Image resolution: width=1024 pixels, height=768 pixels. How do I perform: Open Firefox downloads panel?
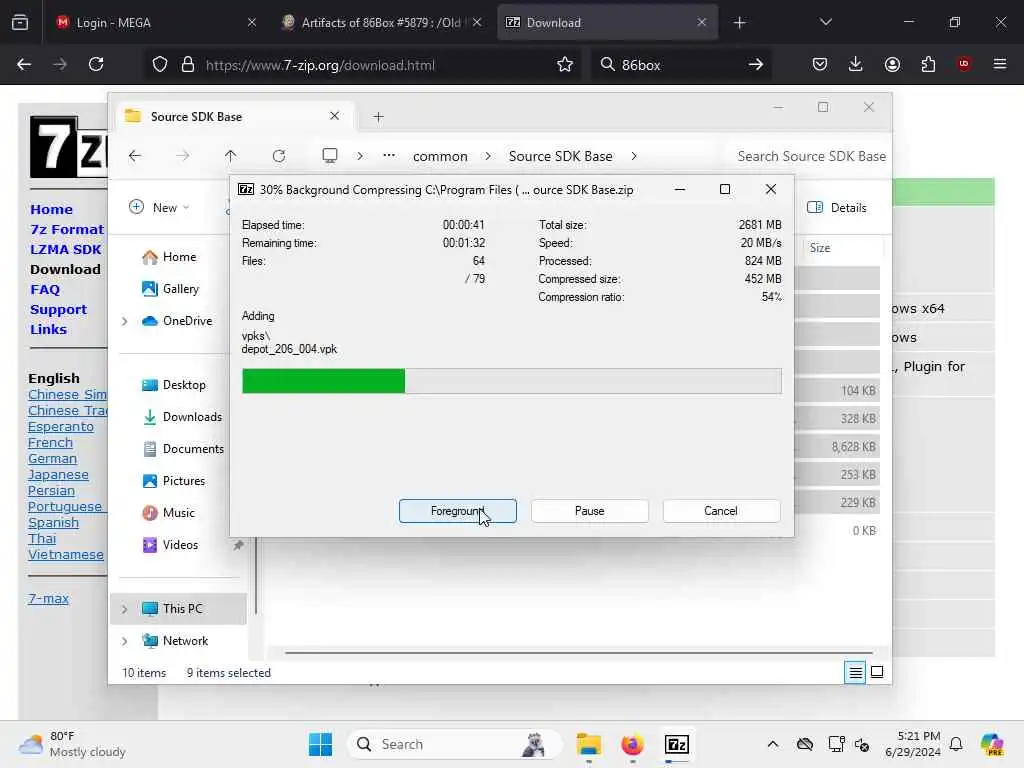(856, 65)
